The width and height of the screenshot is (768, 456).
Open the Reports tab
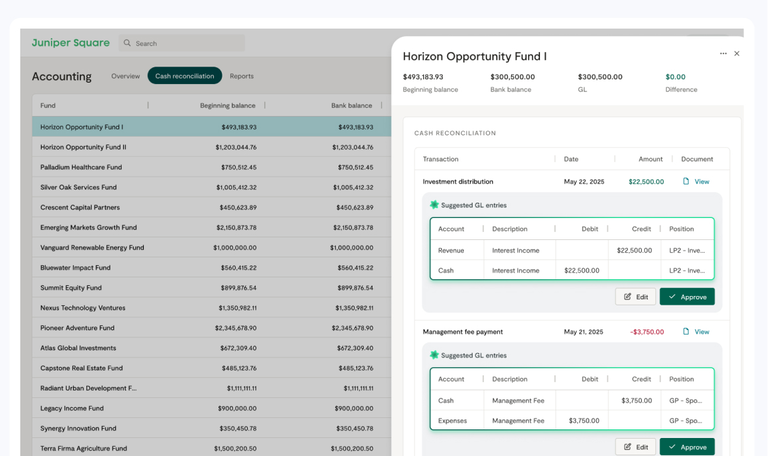[242, 76]
